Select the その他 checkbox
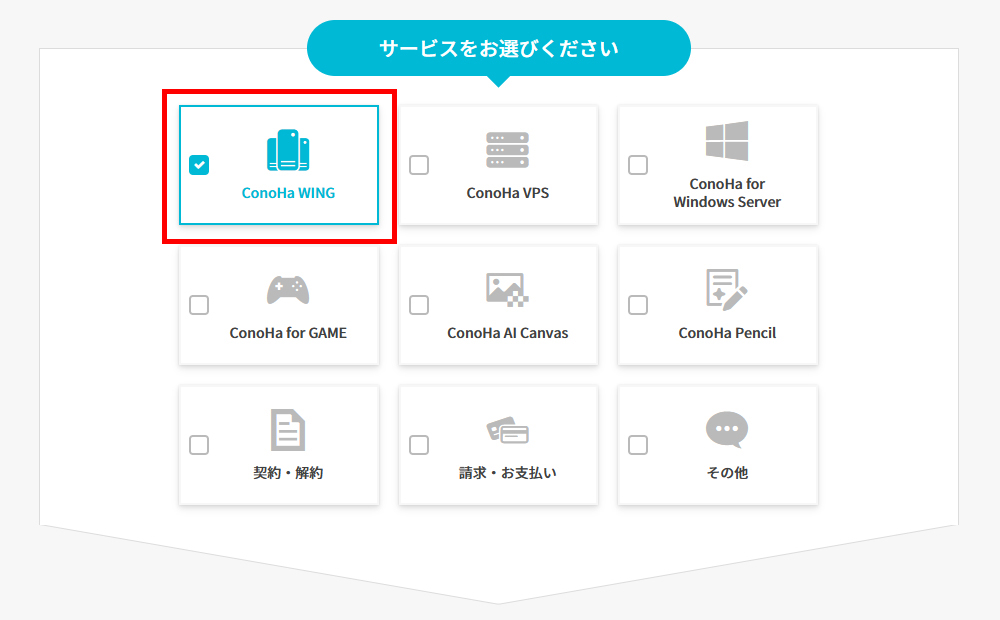The height and width of the screenshot is (620, 1000). tap(638, 445)
